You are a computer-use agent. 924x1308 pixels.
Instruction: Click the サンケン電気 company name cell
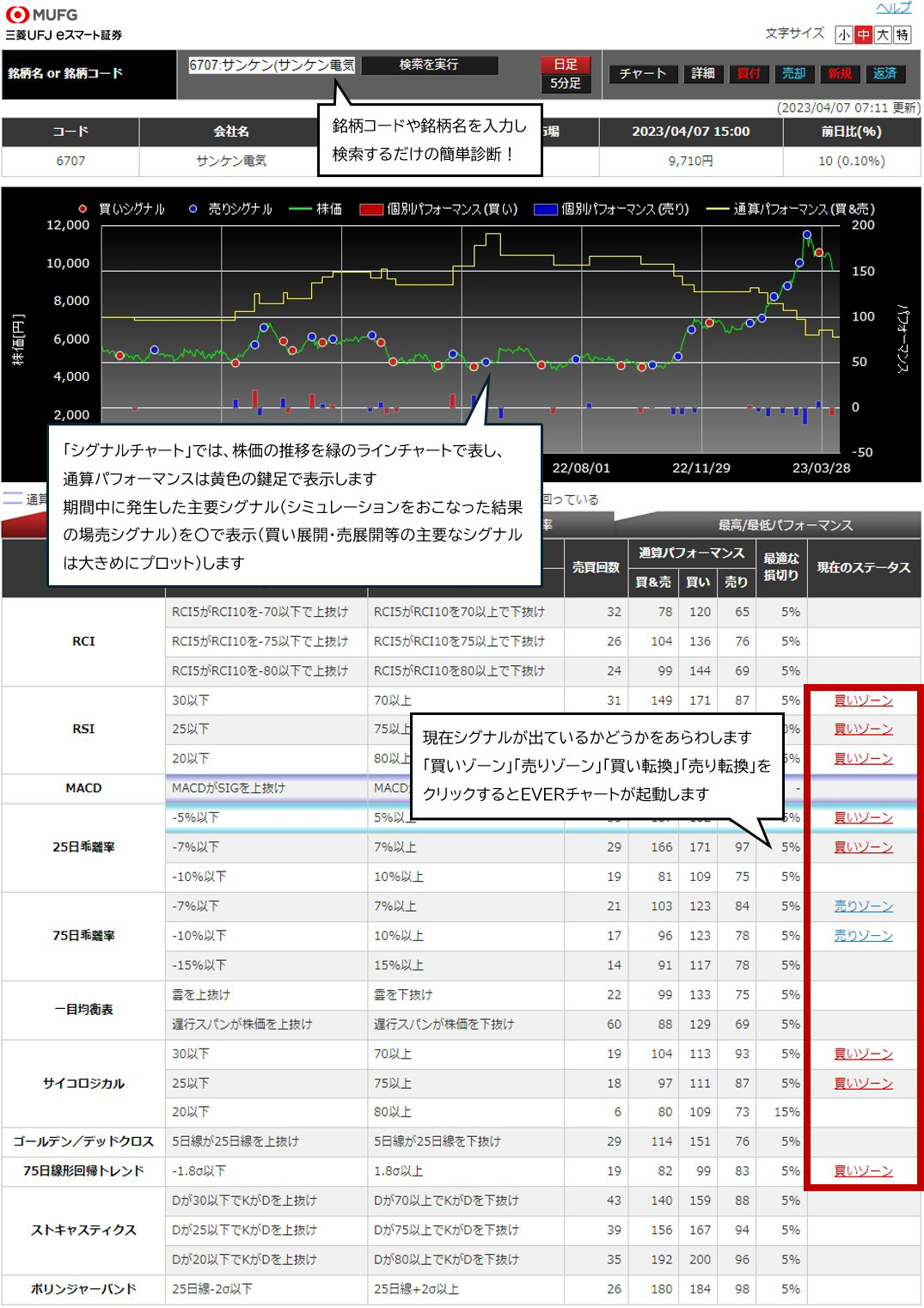[x=230, y=161]
